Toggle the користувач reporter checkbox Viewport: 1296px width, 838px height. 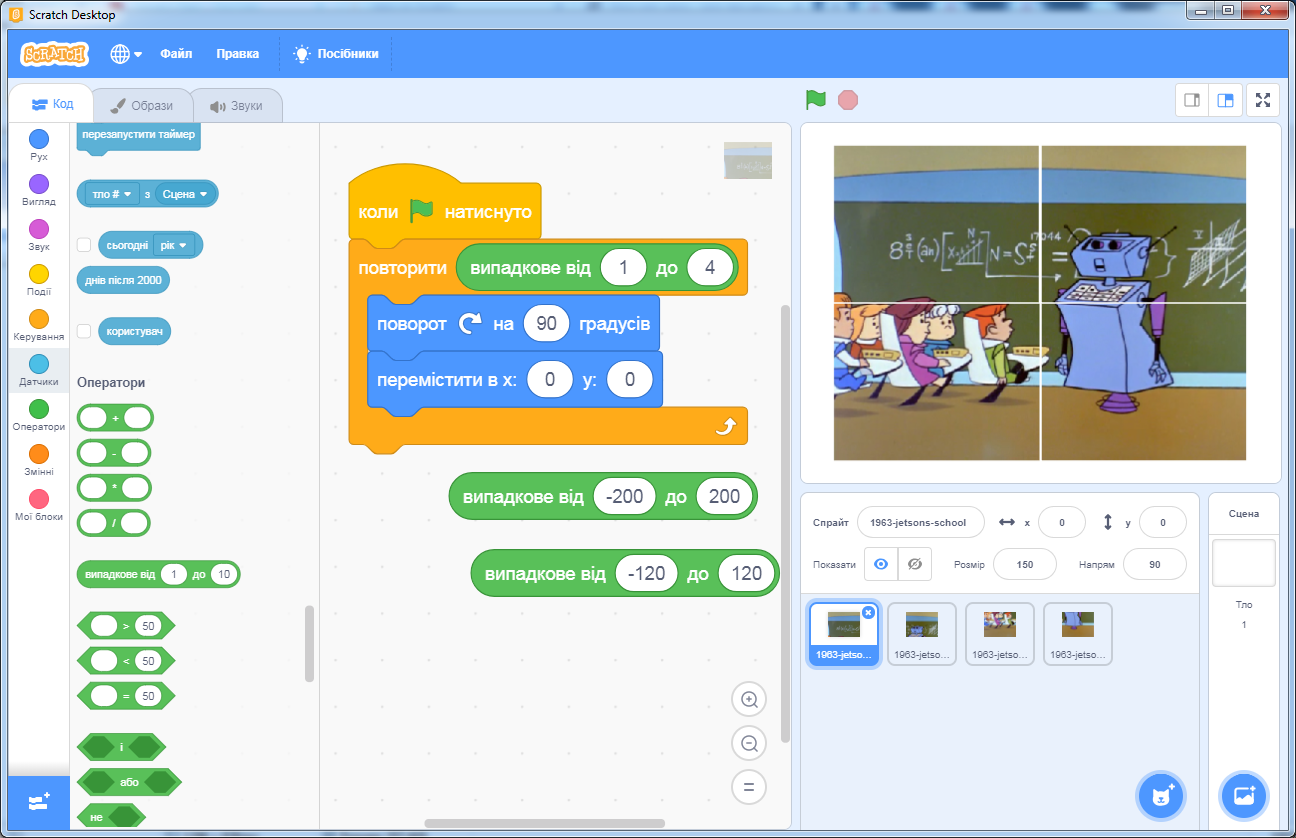(x=84, y=331)
